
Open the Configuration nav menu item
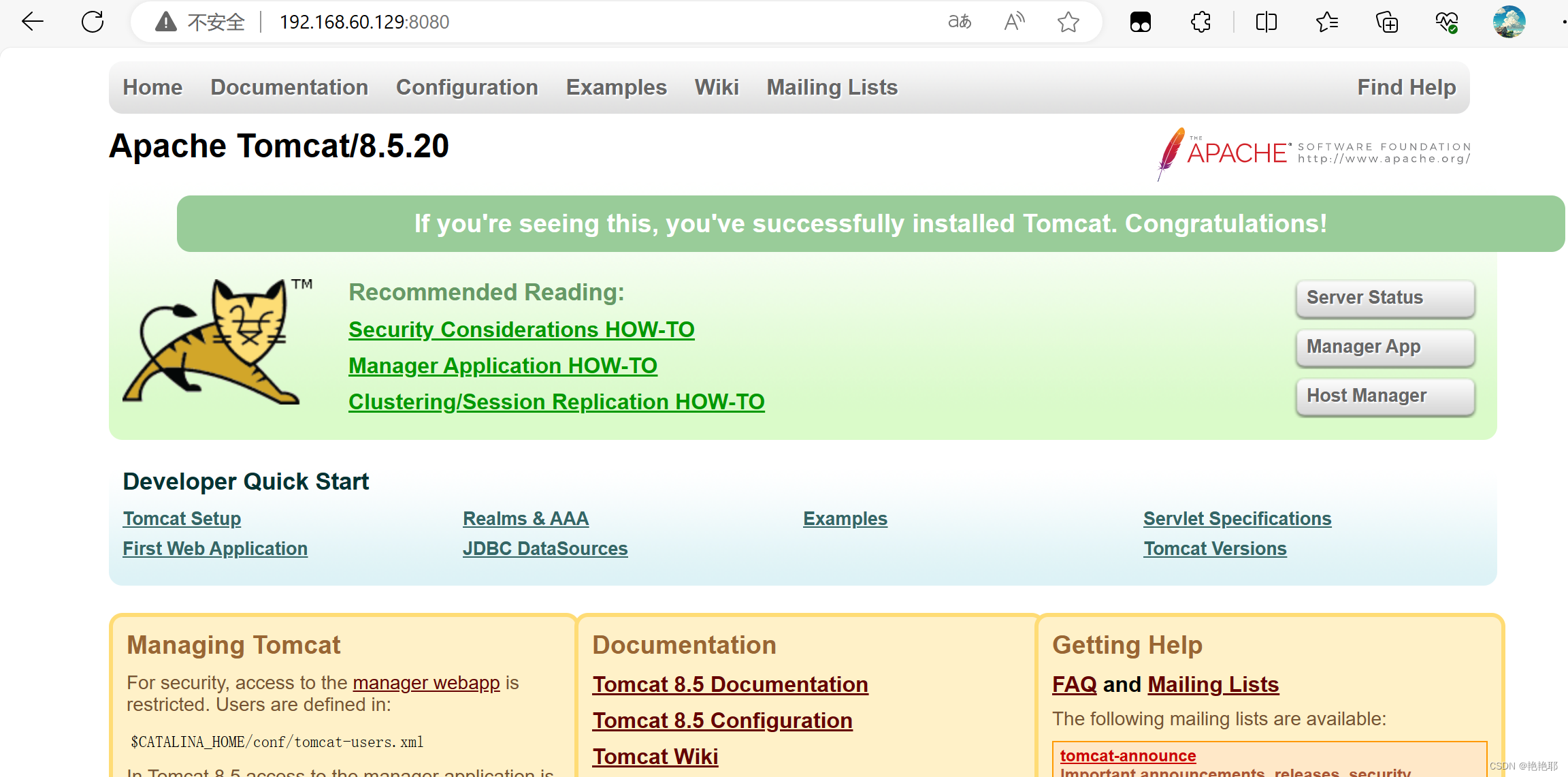(467, 87)
